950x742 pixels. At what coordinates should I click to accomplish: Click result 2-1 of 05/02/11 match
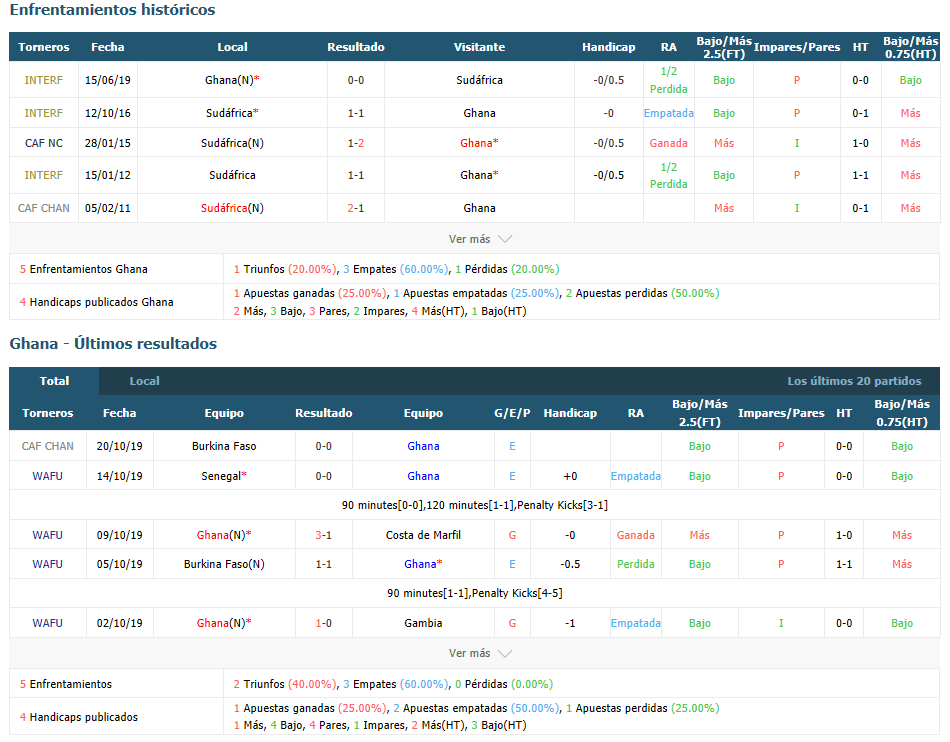[x=356, y=208]
